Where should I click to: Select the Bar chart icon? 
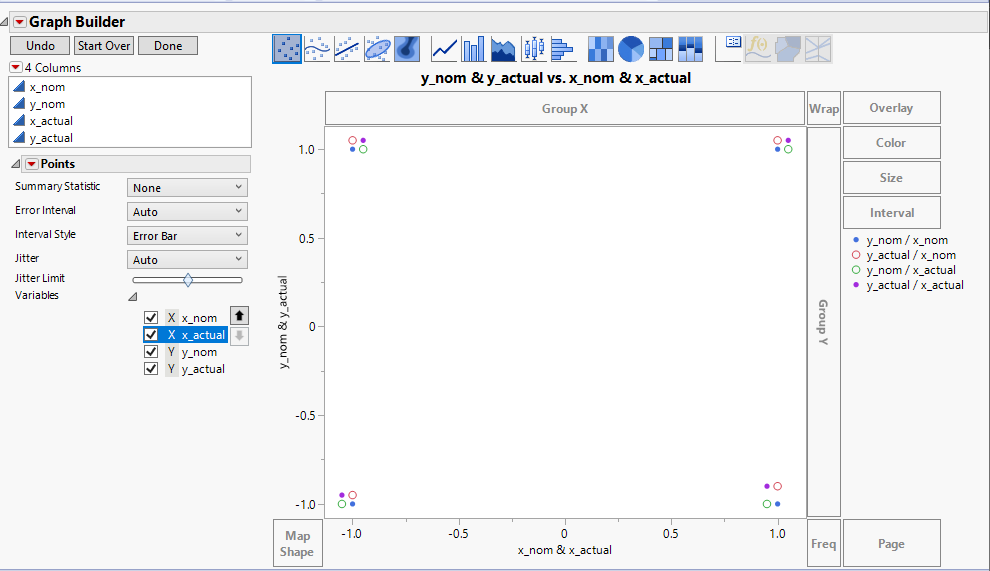click(474, 49)
